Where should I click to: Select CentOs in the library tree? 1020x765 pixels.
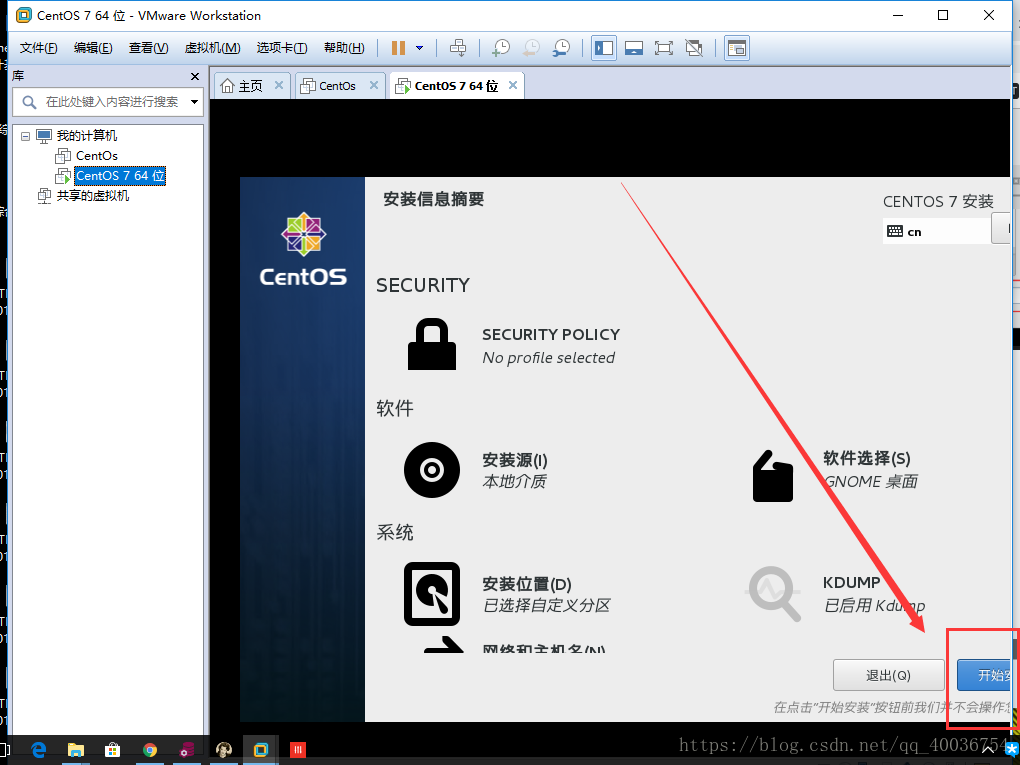click(96, 156)
